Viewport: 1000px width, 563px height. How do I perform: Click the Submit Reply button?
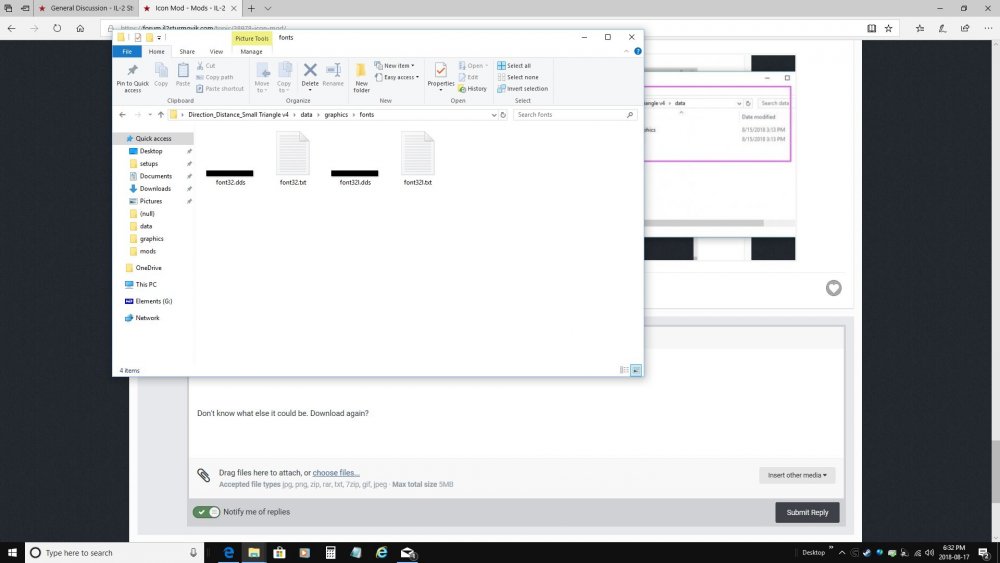(x=807, y=512)
